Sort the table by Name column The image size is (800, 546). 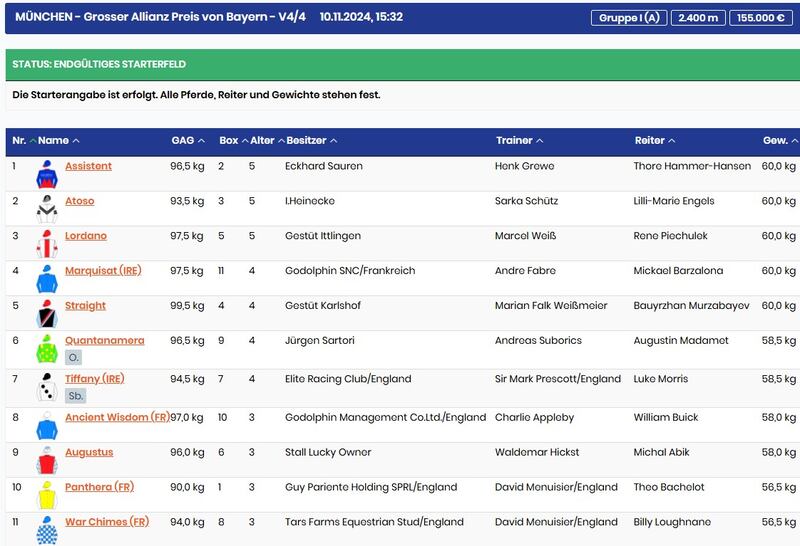point(59,140)
